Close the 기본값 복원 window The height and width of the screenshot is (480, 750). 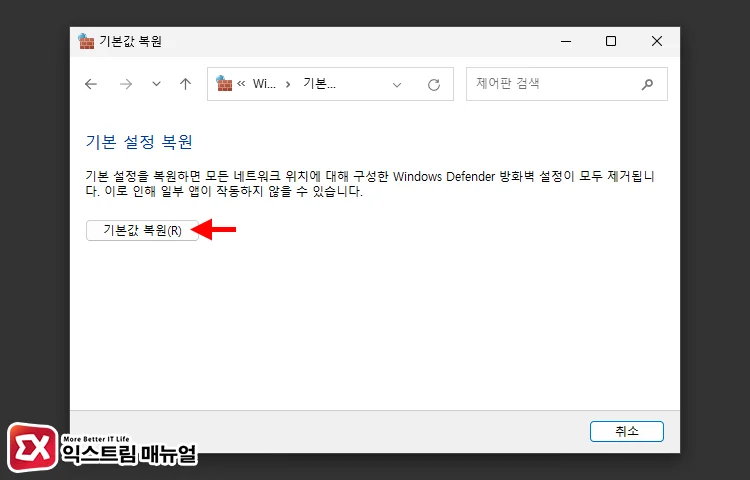tap(657, 41)
